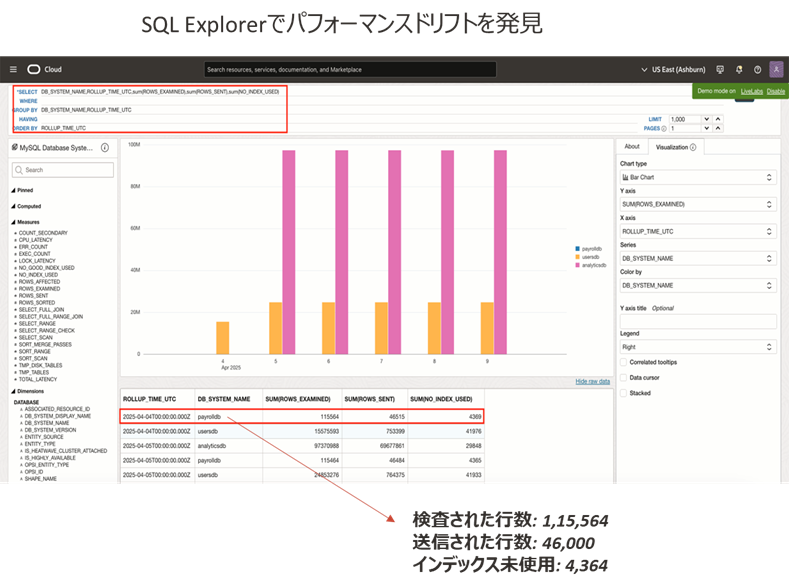Viewport: 789px width, 588px height.
Task: Open the region selector US East (Ashburn)
Action: (673, 69)
